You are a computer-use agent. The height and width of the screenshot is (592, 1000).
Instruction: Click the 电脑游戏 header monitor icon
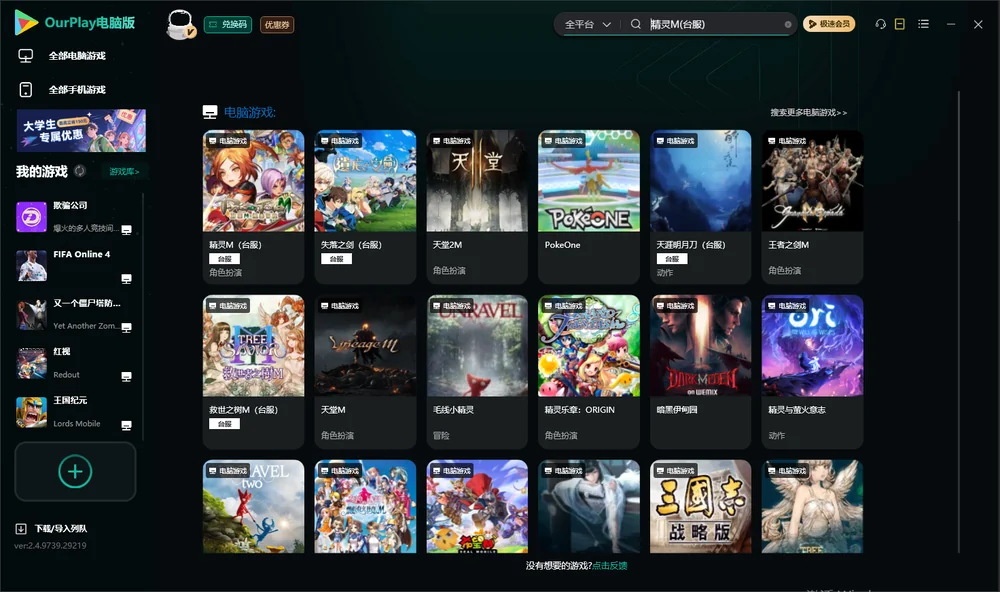point(210,112)
